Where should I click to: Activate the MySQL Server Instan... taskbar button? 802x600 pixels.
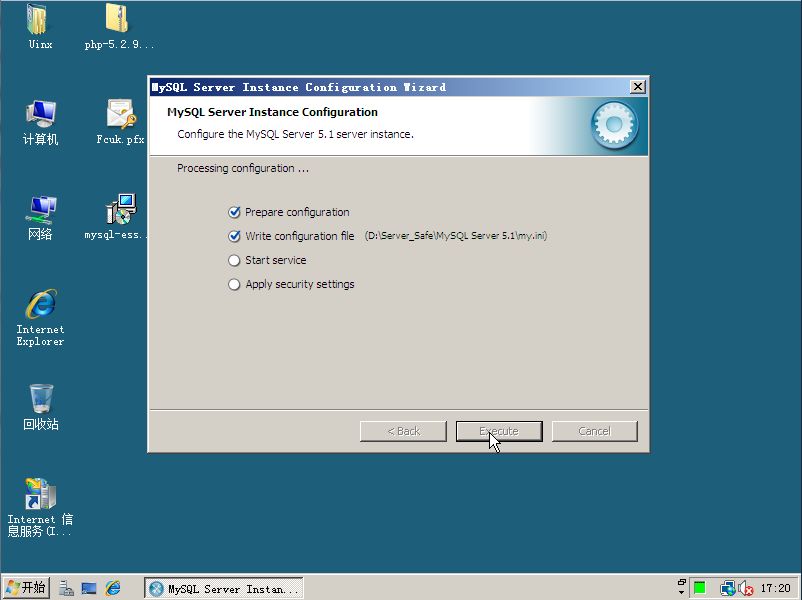point(224,589)
